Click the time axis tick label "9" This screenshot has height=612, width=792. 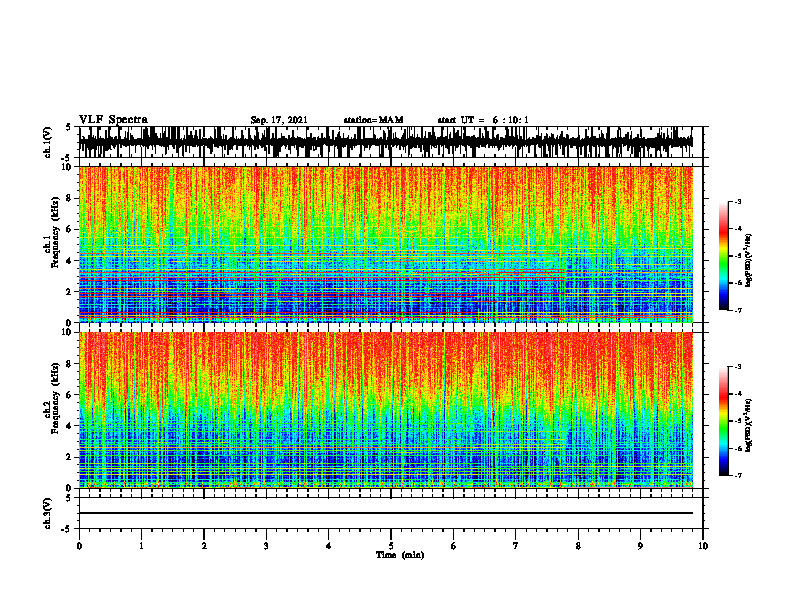[x=640, y=546]
